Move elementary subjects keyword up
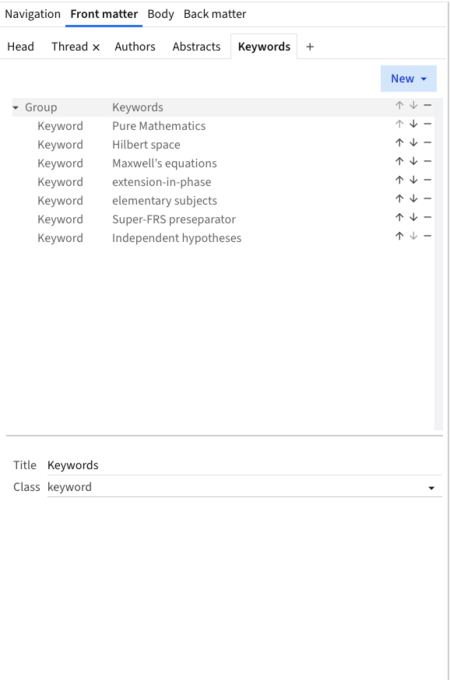 click(x=399, y=199)
